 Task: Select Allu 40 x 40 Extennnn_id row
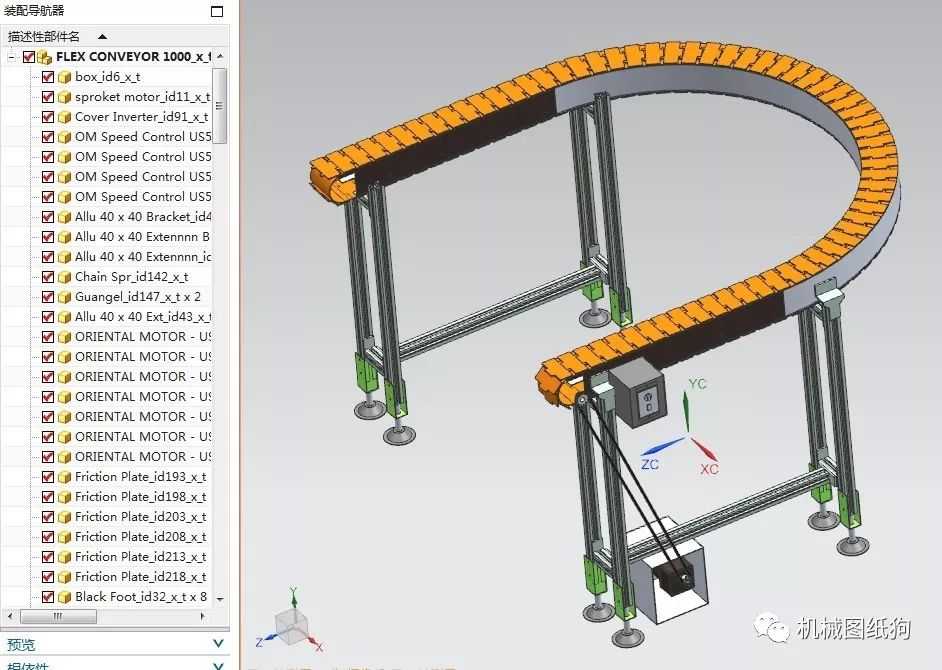pyautogui.click(x=143, y=257)
